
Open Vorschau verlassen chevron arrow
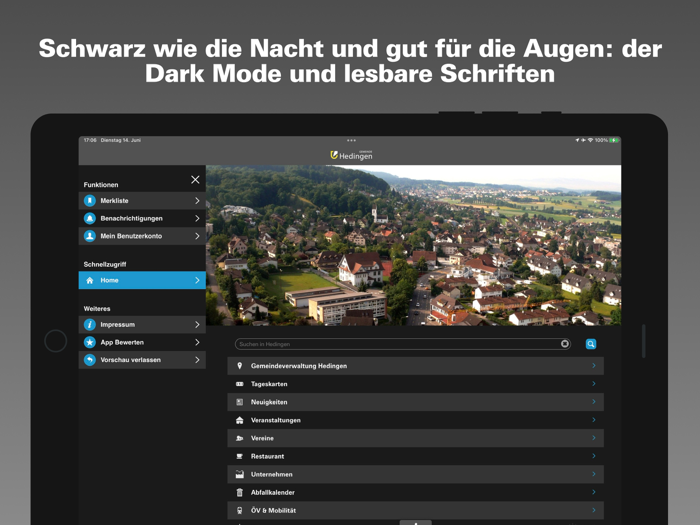[x=197, y=360]
